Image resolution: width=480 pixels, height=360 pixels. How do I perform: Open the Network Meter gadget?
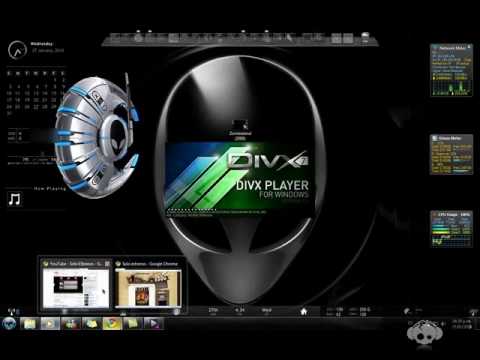pos(451,70)
